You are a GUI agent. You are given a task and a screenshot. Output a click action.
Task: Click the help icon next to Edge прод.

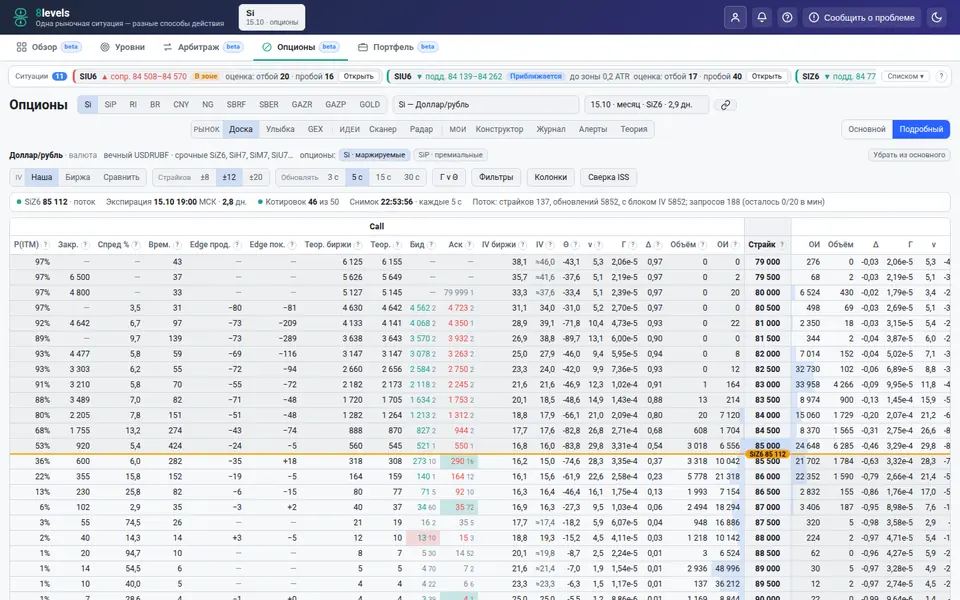tap(237, 245)
